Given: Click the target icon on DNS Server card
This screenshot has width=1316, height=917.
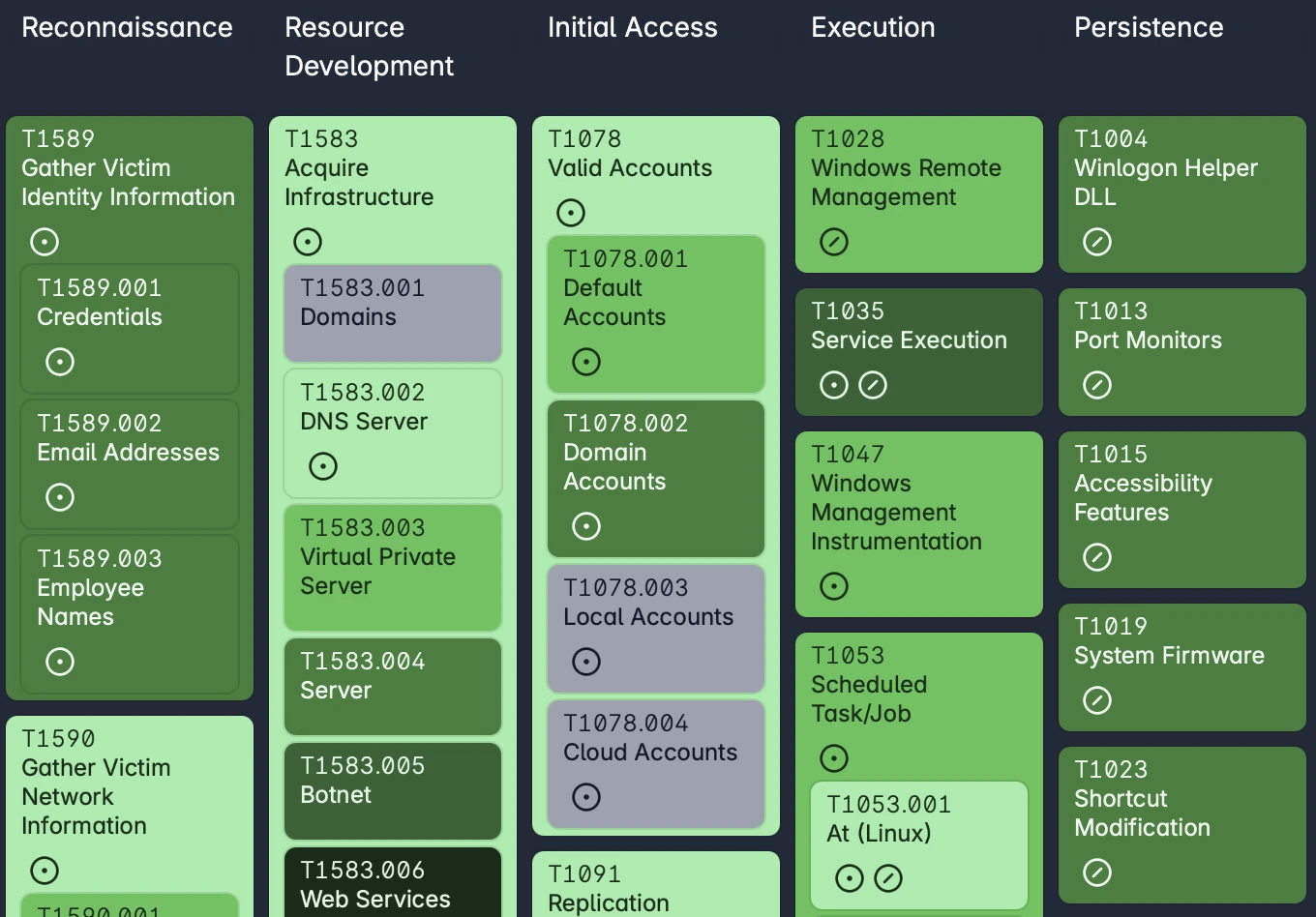Looking at the screenshot, I should pos(323,466).
